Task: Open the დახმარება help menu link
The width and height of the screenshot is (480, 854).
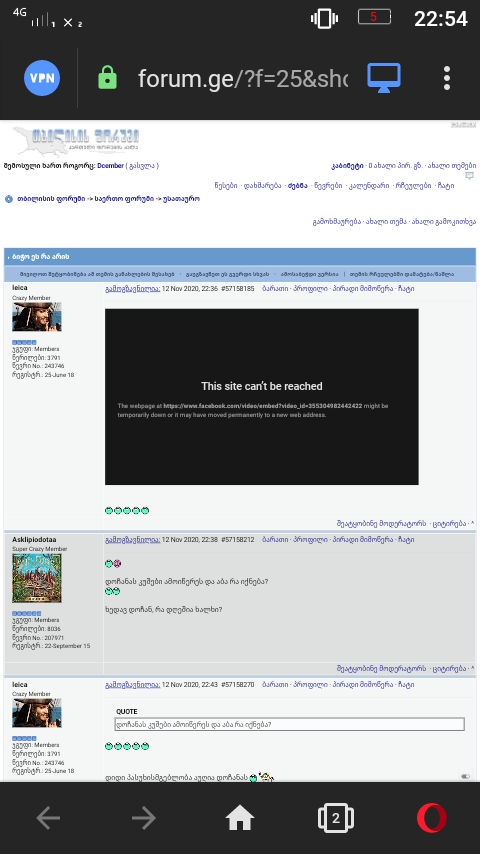Action: 263,185
